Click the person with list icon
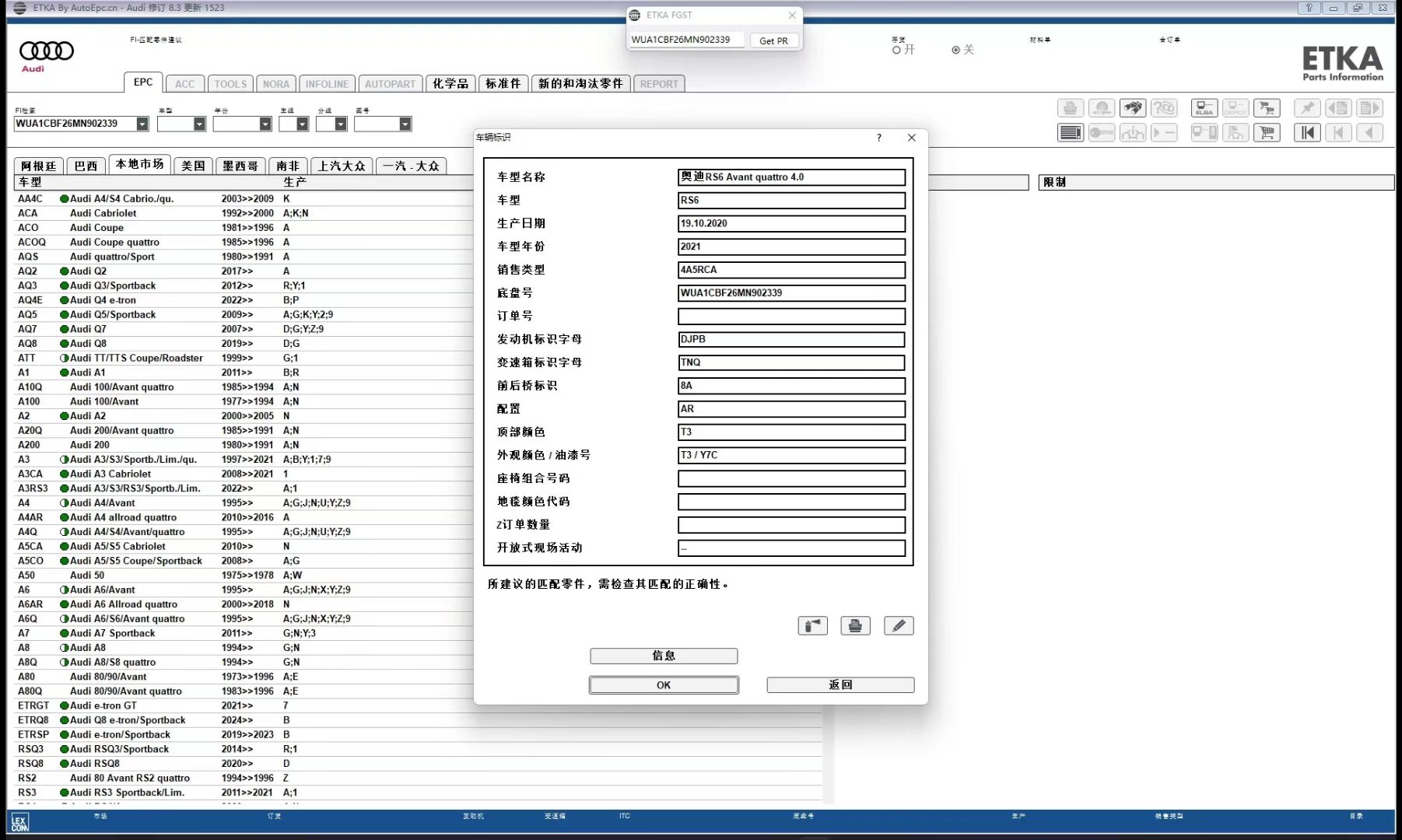This screenshot has width=1402, height=840. [x=1236, y=132]
